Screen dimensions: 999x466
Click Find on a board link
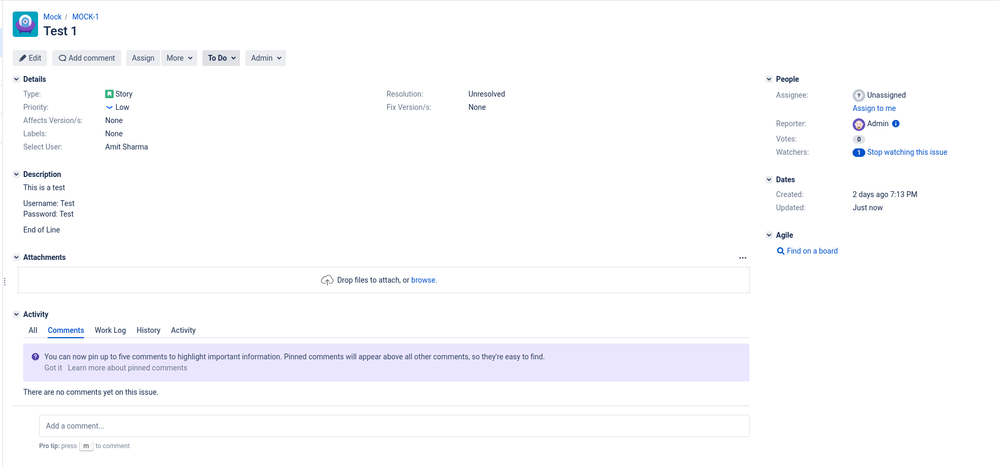click(812, 251)
